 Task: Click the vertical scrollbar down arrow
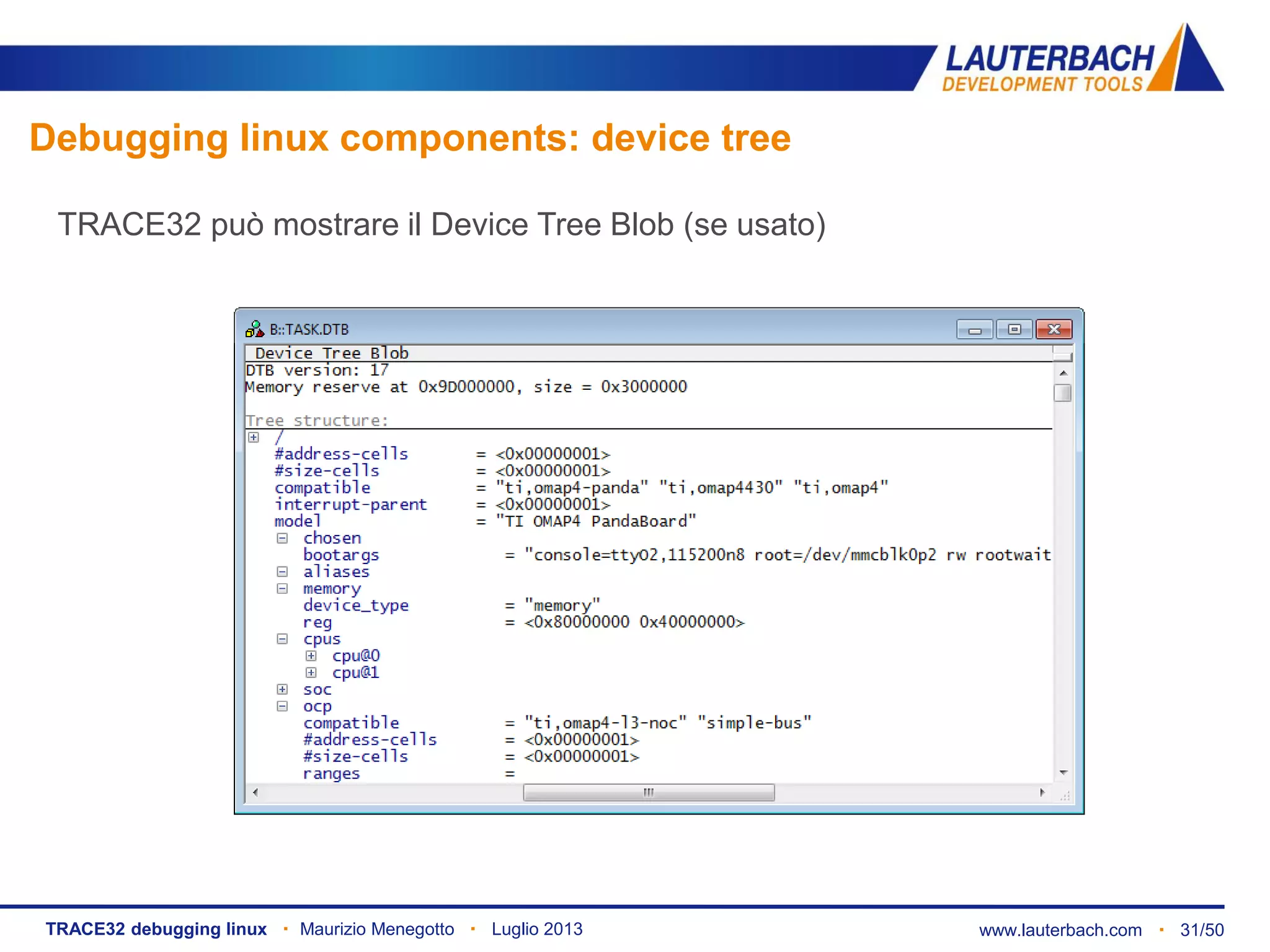point(1063,773)
